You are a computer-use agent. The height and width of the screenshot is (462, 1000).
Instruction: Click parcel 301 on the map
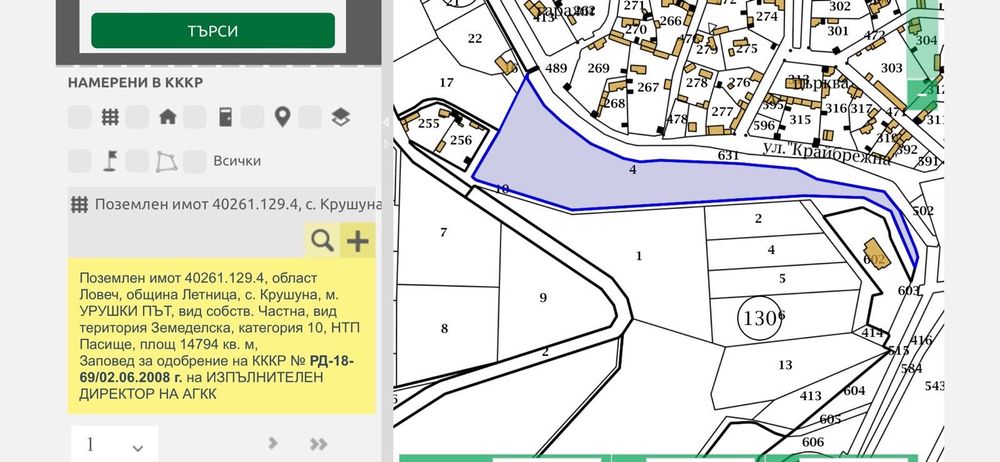(x=838, y=31)
